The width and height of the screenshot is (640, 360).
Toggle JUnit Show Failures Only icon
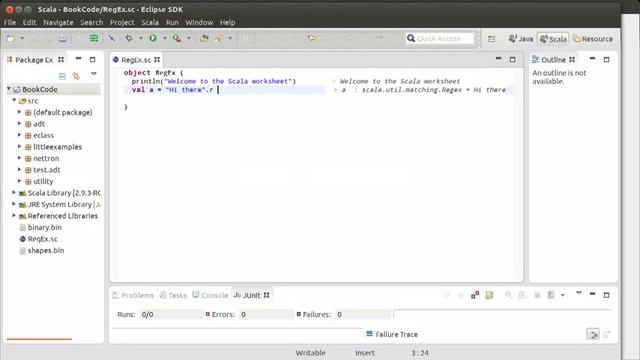click(x=475, y=295)
